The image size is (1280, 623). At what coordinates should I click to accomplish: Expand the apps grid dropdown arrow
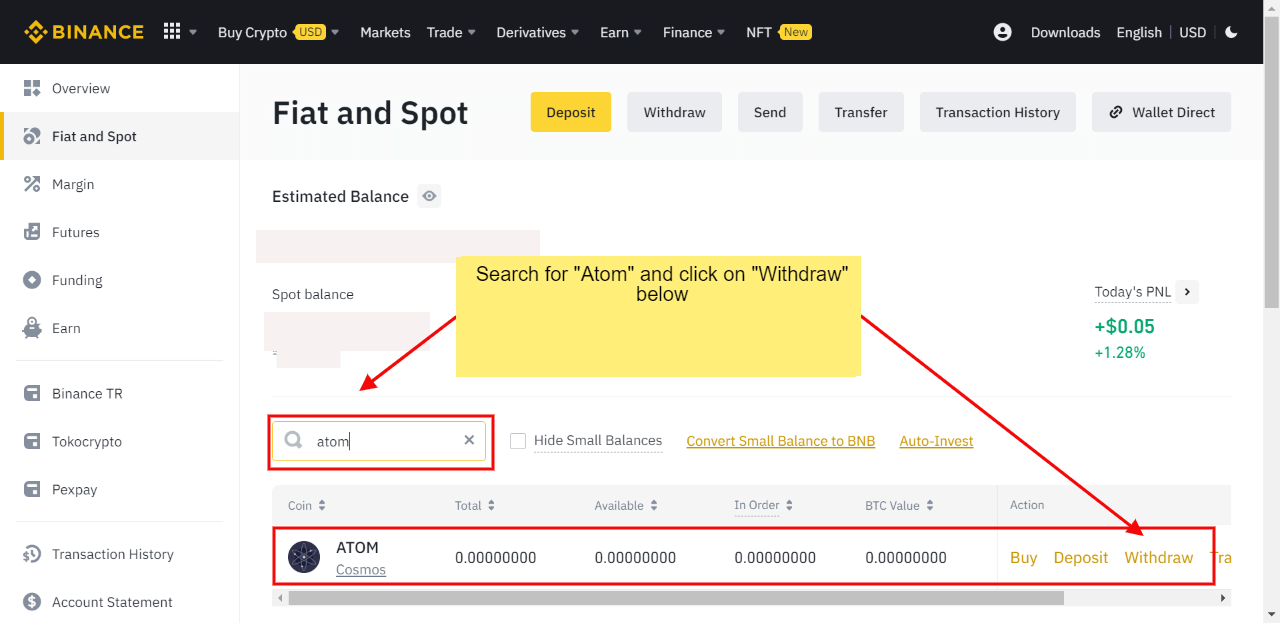tap(193, 32)
